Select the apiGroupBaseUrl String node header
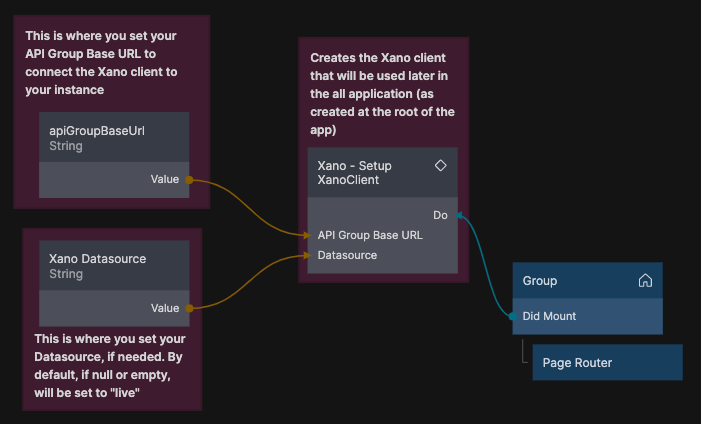 click(x=113, y=138)
